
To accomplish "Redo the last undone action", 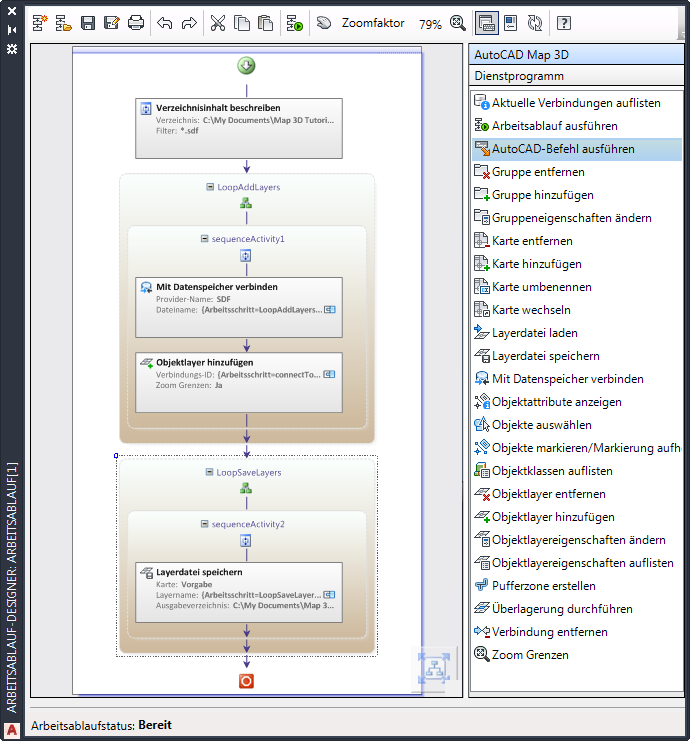I will click(189, 23).
